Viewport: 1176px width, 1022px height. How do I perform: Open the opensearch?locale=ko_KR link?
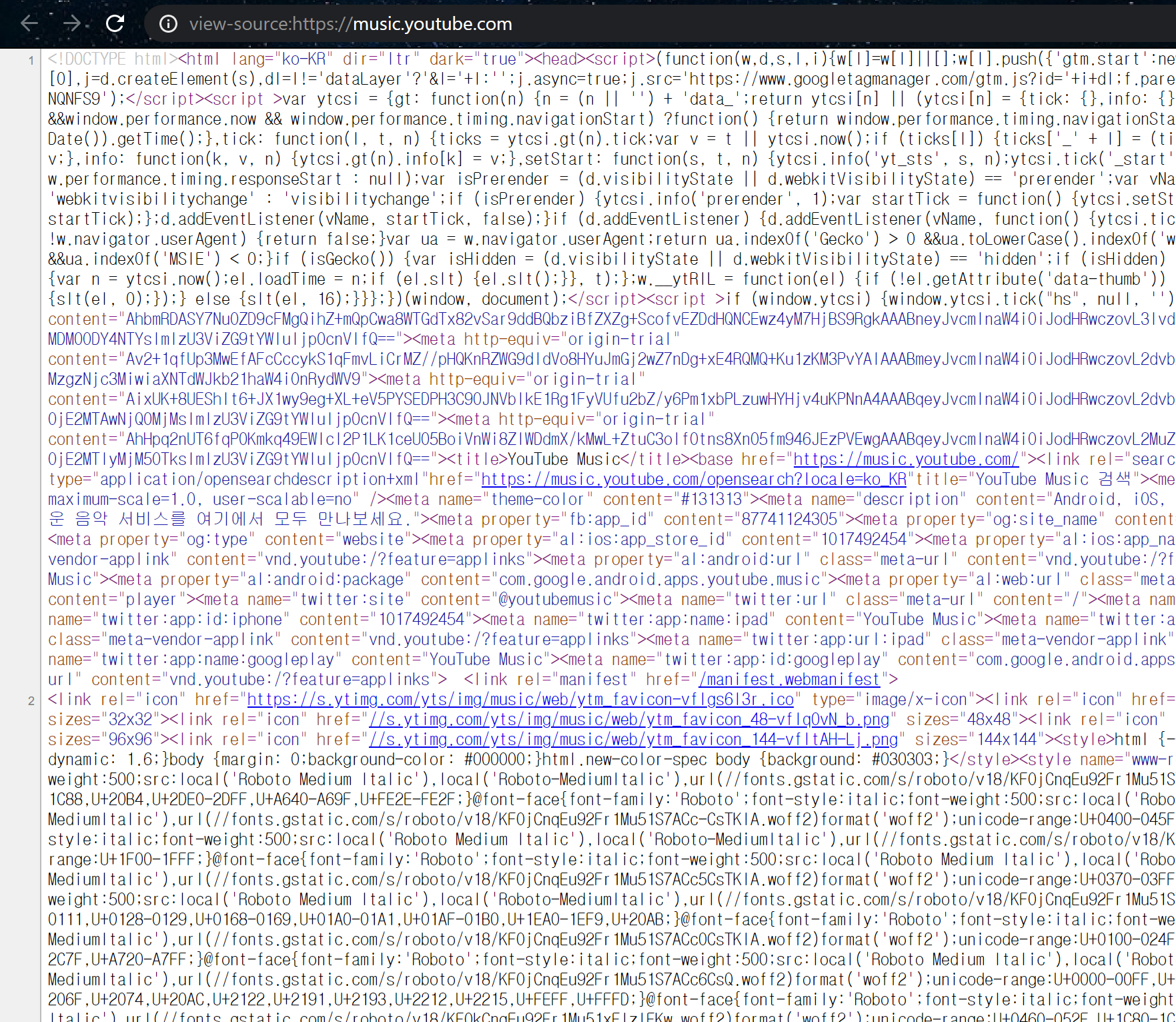click(694, 479)
